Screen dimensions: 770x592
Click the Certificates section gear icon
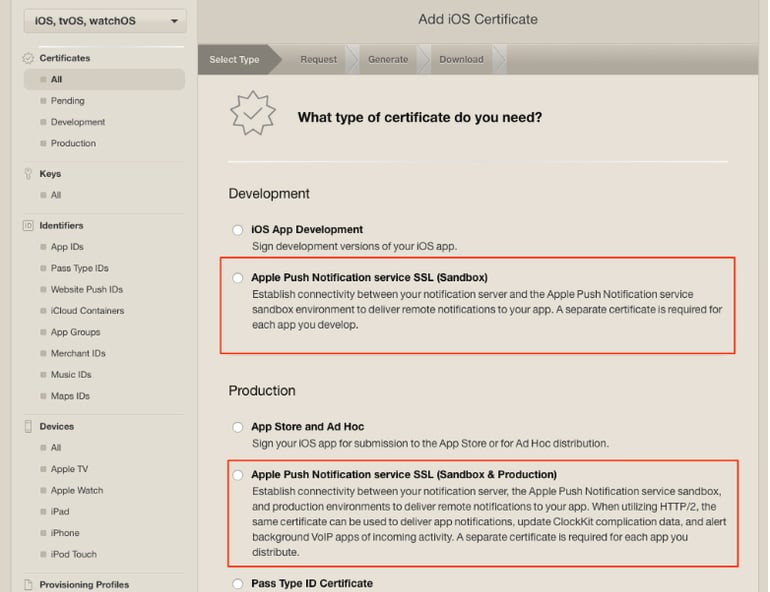(x=28, y=59)
